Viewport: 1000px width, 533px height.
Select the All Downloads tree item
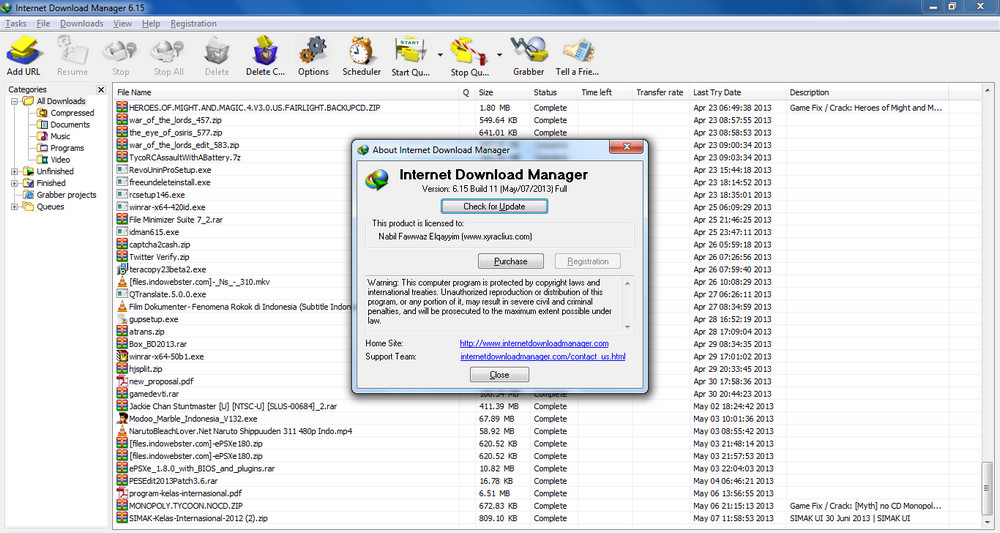(61, 101)
